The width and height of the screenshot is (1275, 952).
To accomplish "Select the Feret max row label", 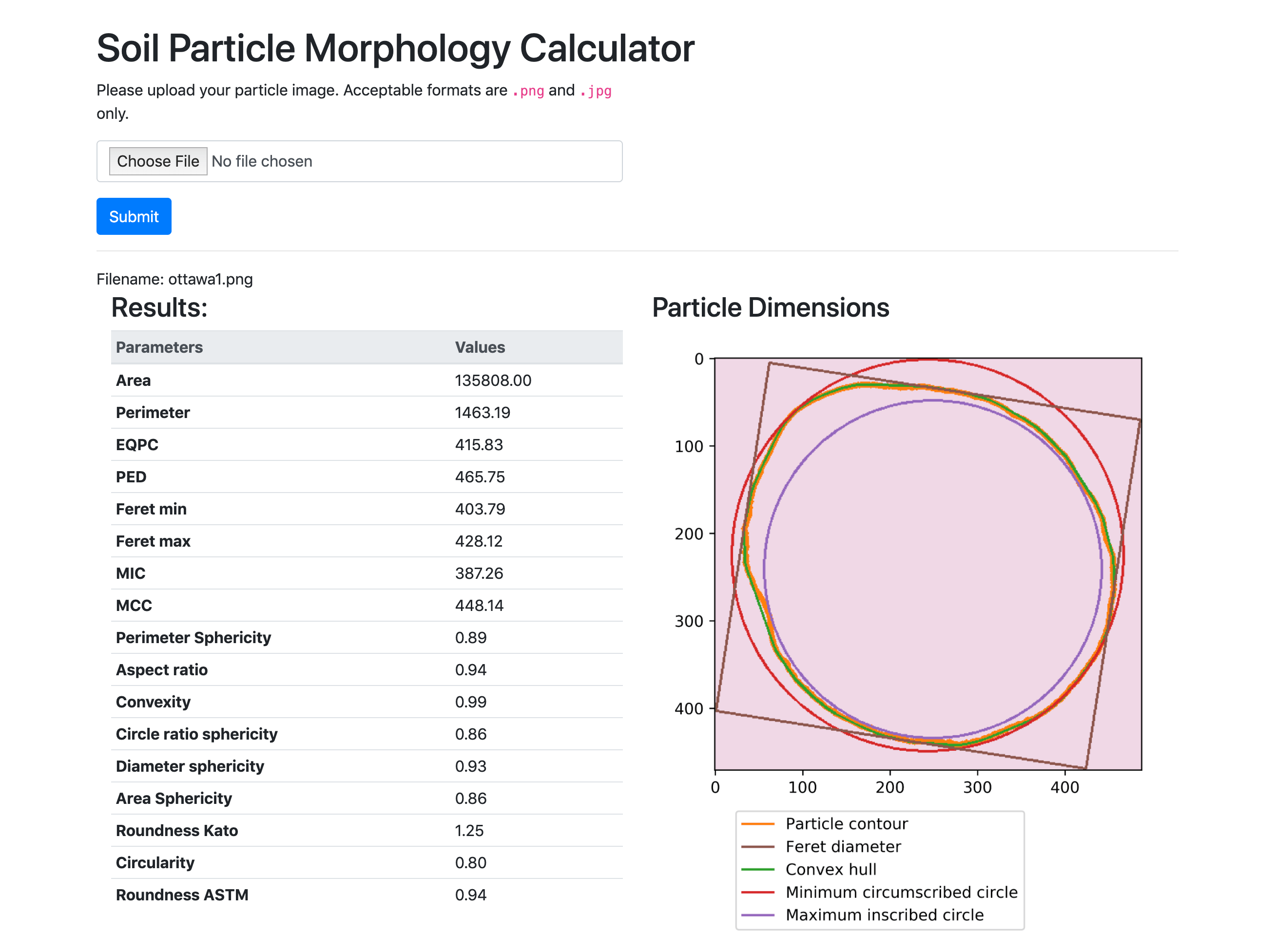I will (153, 541).
